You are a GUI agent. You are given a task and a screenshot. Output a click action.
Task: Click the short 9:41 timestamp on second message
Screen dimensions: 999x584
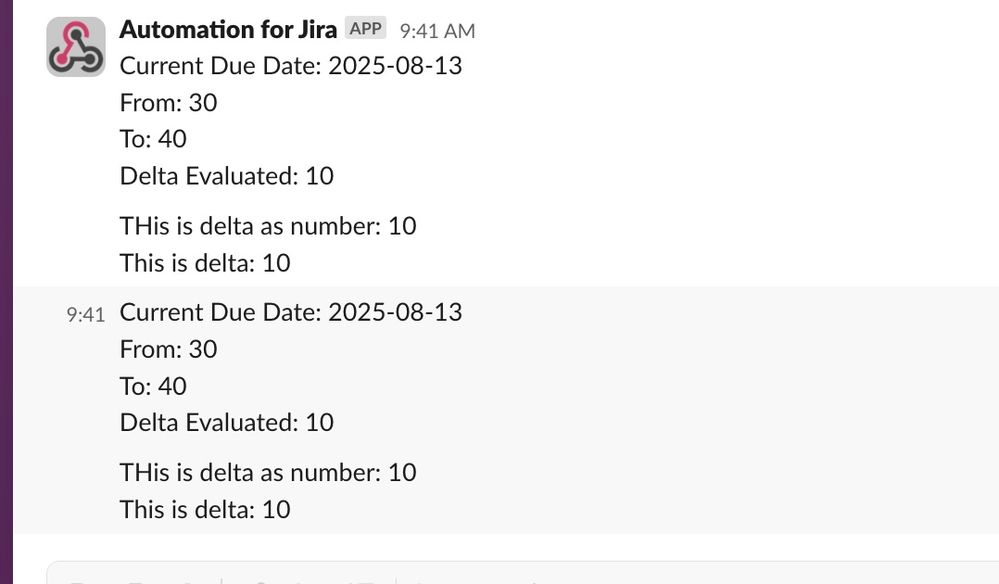click(x=85, y=315)
